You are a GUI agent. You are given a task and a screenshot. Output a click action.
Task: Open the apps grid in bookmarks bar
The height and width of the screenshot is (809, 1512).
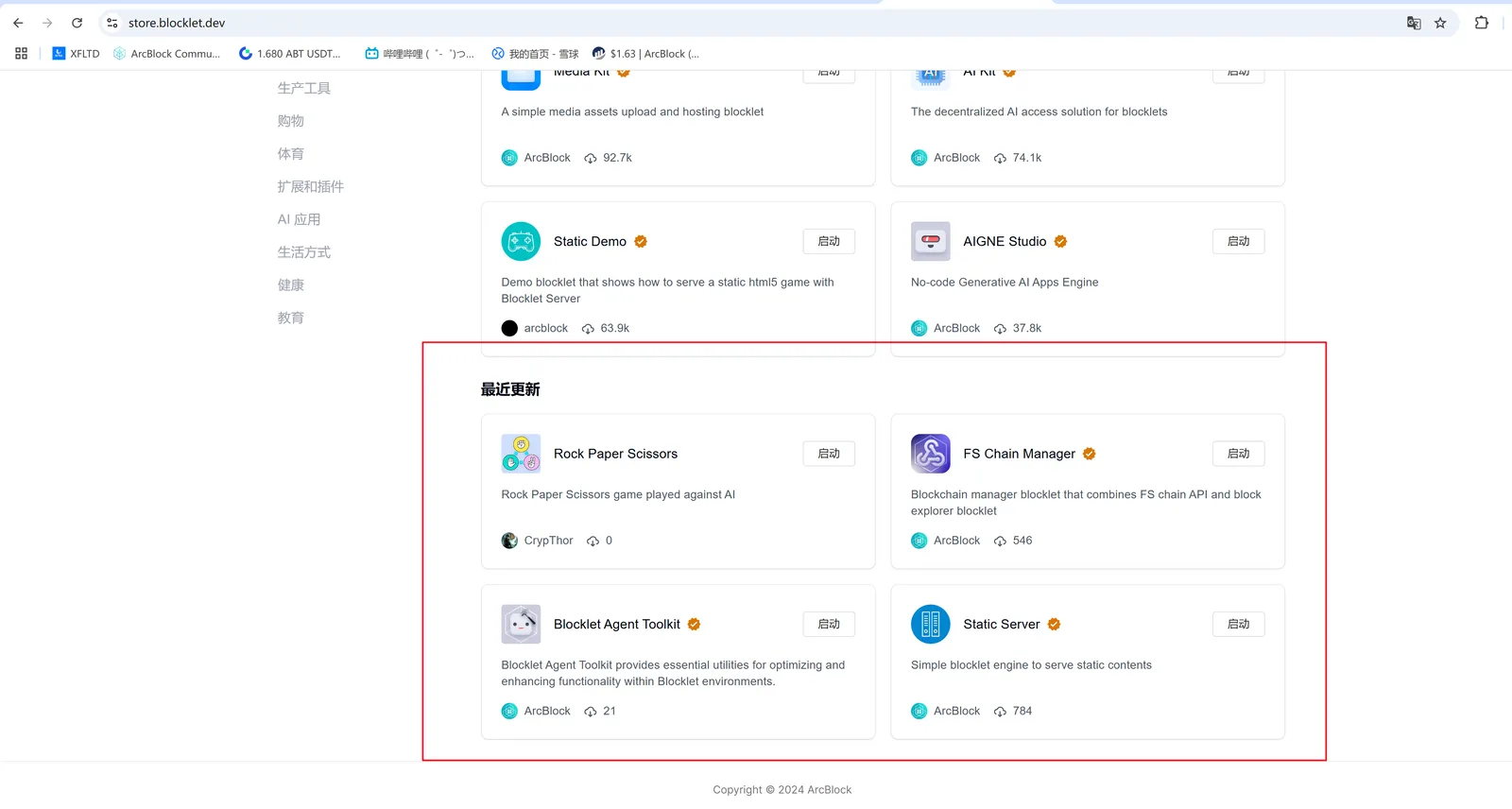pos(21,54)
